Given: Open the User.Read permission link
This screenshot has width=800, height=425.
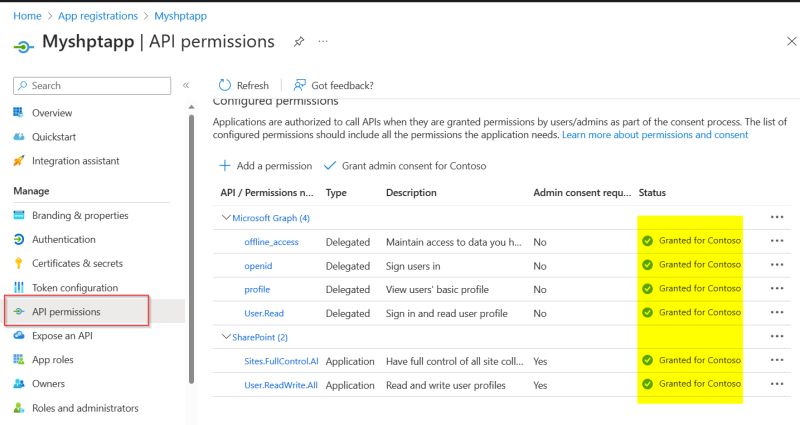Looking at the screenshot, I should coord(264,313).
